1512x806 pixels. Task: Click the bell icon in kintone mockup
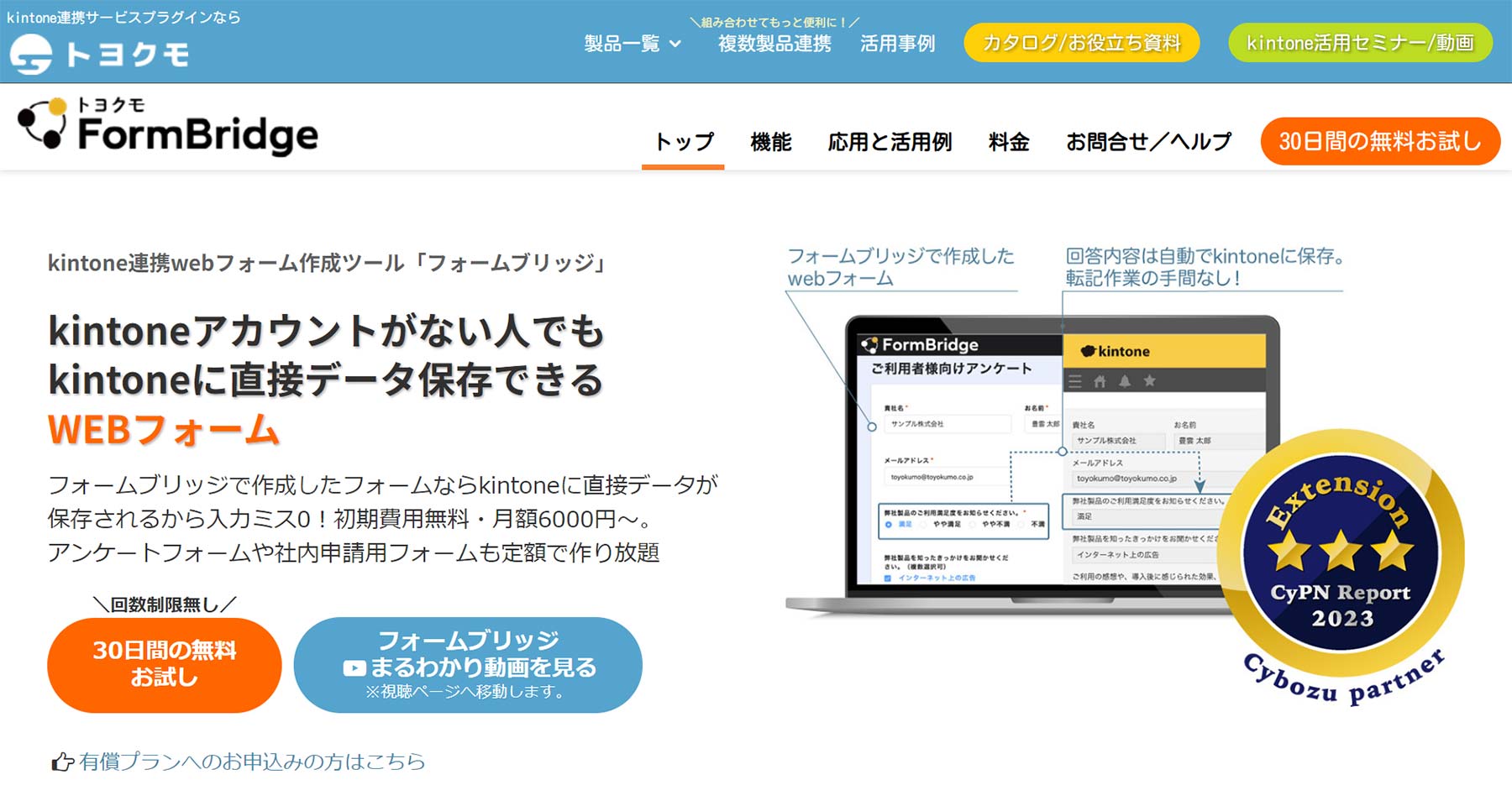point(1125,381)
